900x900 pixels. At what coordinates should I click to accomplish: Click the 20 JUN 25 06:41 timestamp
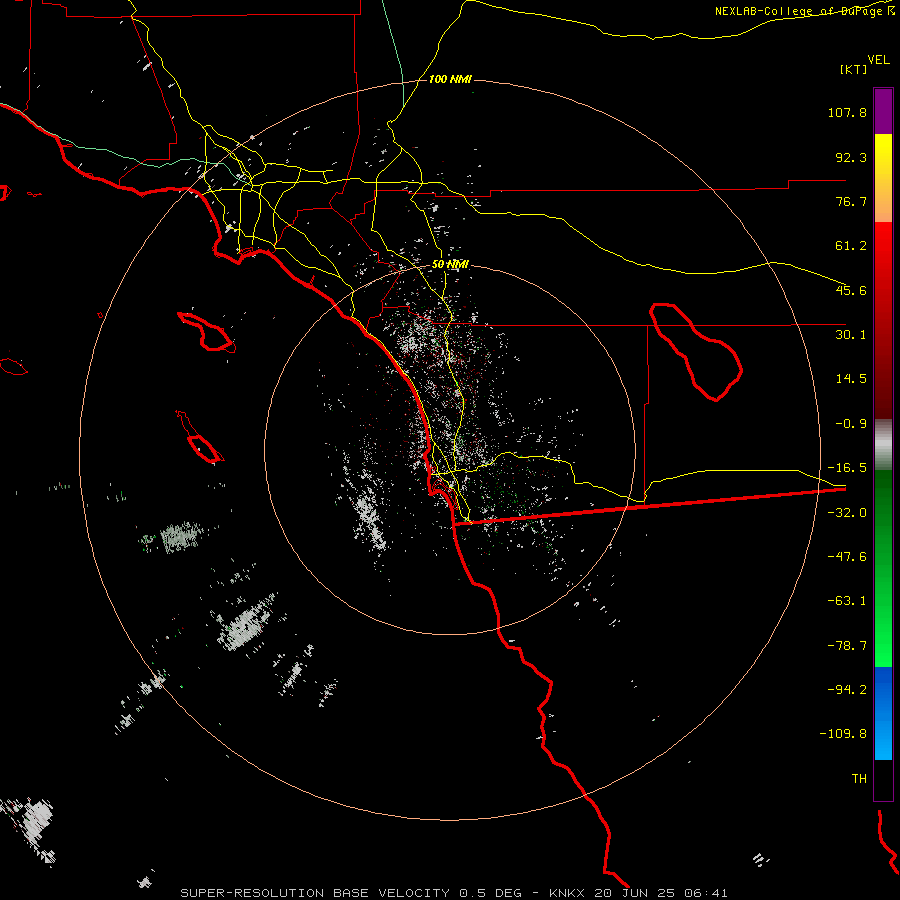point(661,893)
